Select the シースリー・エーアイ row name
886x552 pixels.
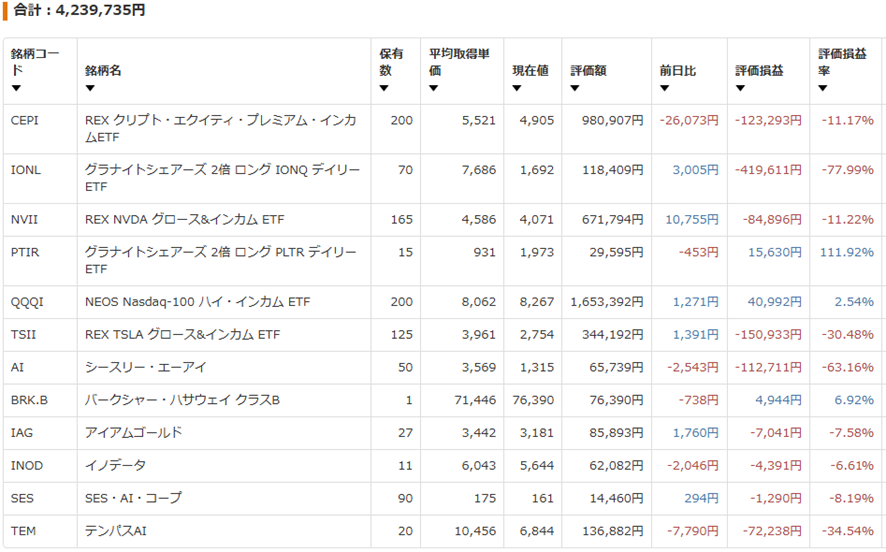click(x=145, y=367)
